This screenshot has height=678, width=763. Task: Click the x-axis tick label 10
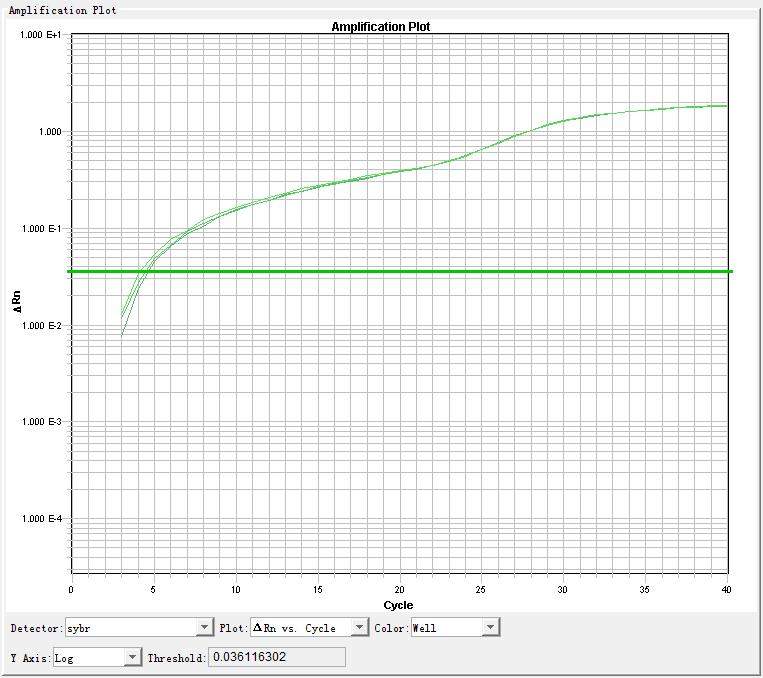(x=236, y=589)
